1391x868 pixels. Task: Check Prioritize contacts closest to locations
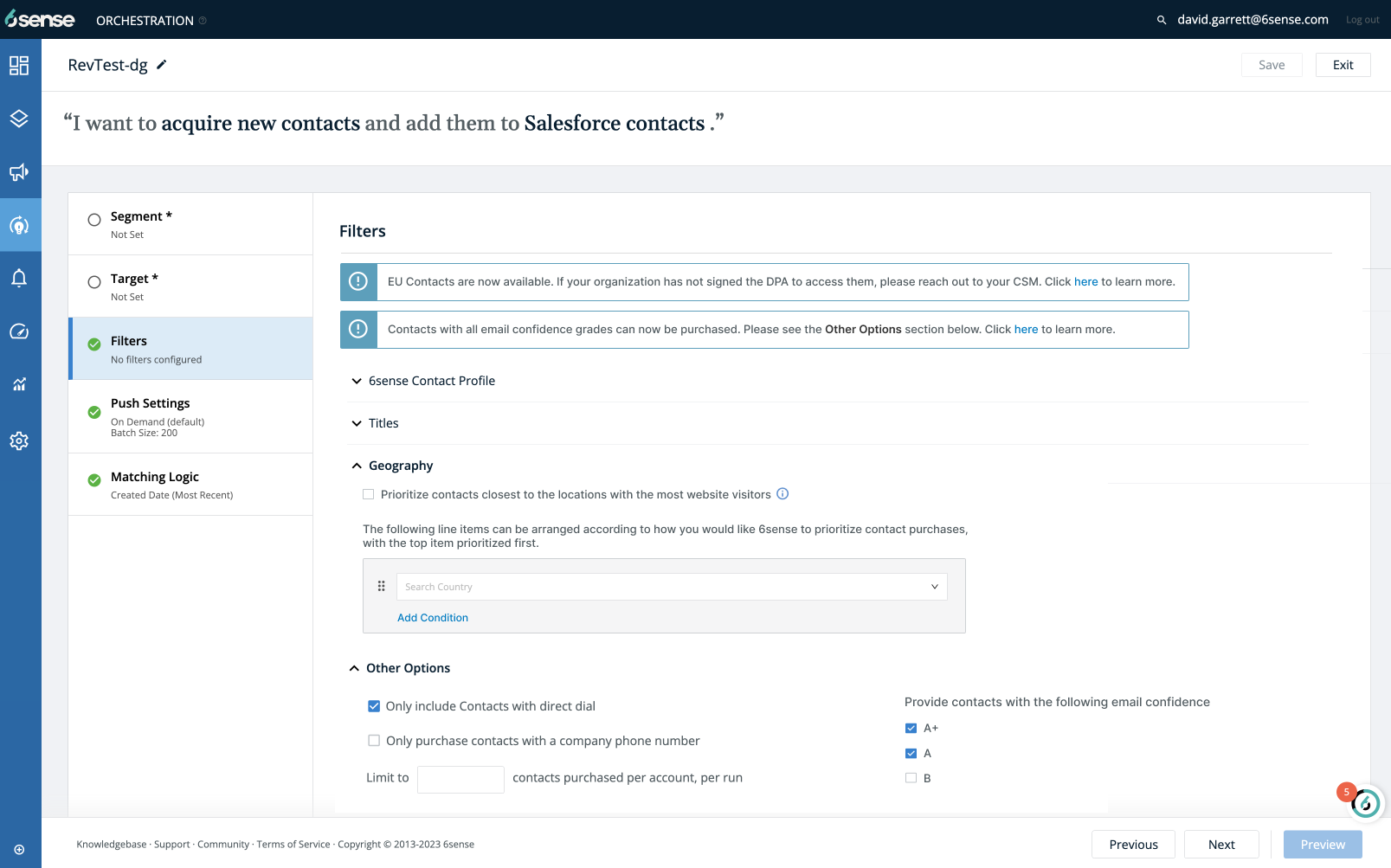click(369, 495)
